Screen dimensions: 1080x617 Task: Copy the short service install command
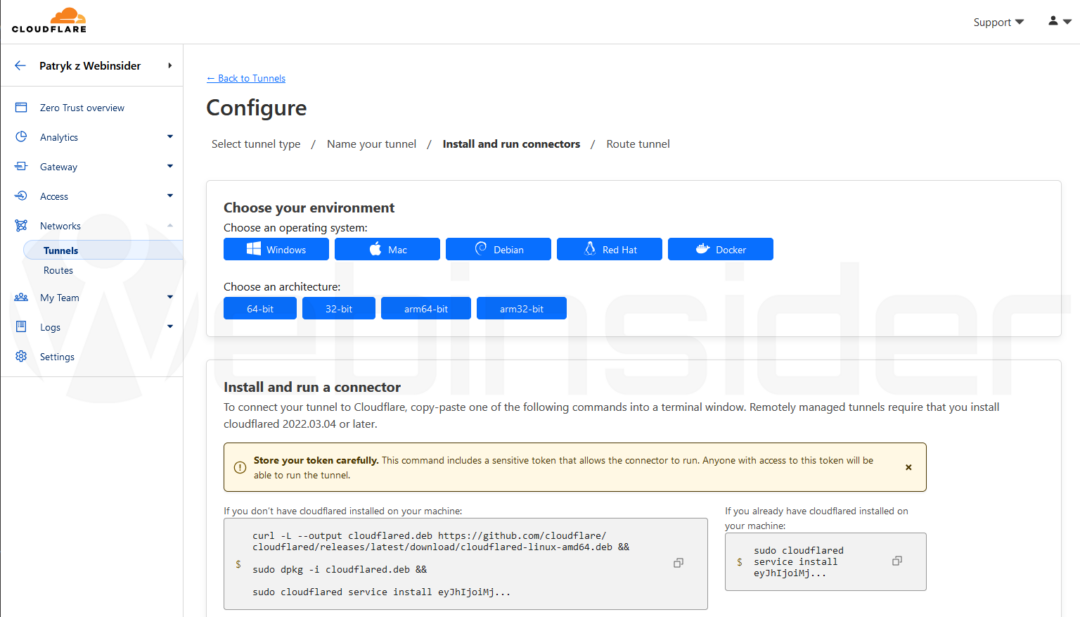tap(897, 561)
